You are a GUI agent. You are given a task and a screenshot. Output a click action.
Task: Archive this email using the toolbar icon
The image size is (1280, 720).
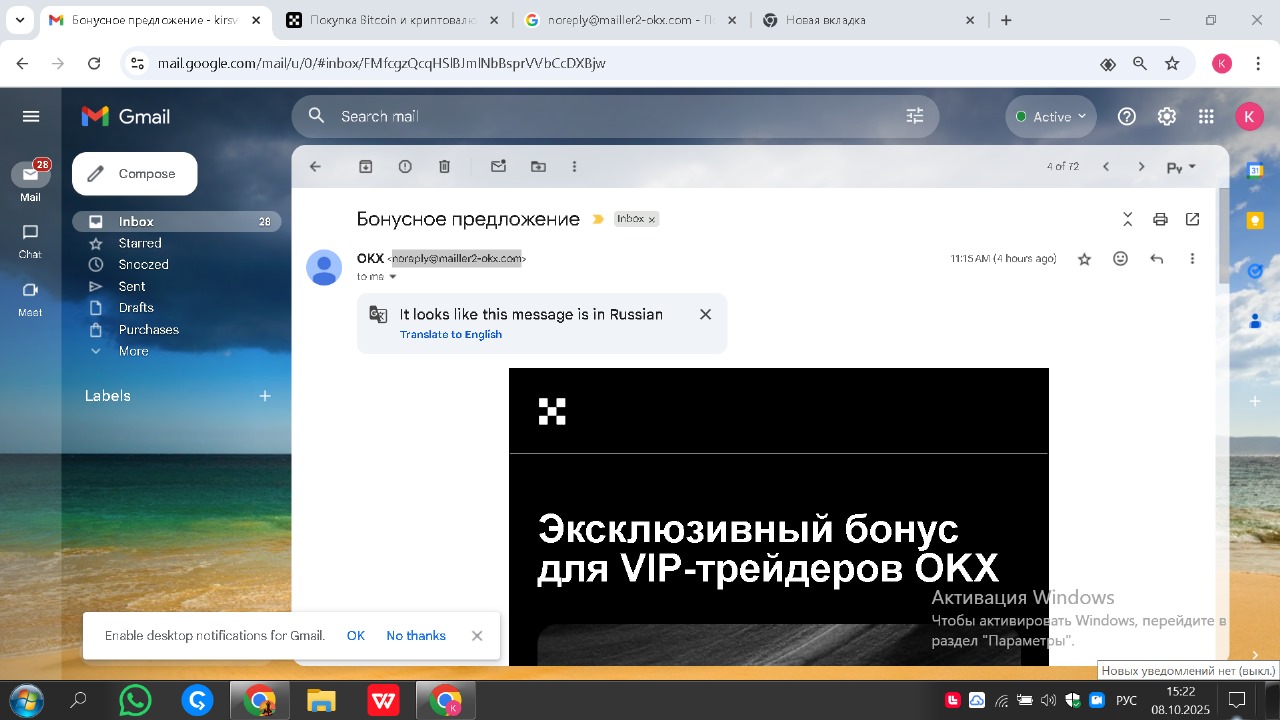(x=366, y=167)
